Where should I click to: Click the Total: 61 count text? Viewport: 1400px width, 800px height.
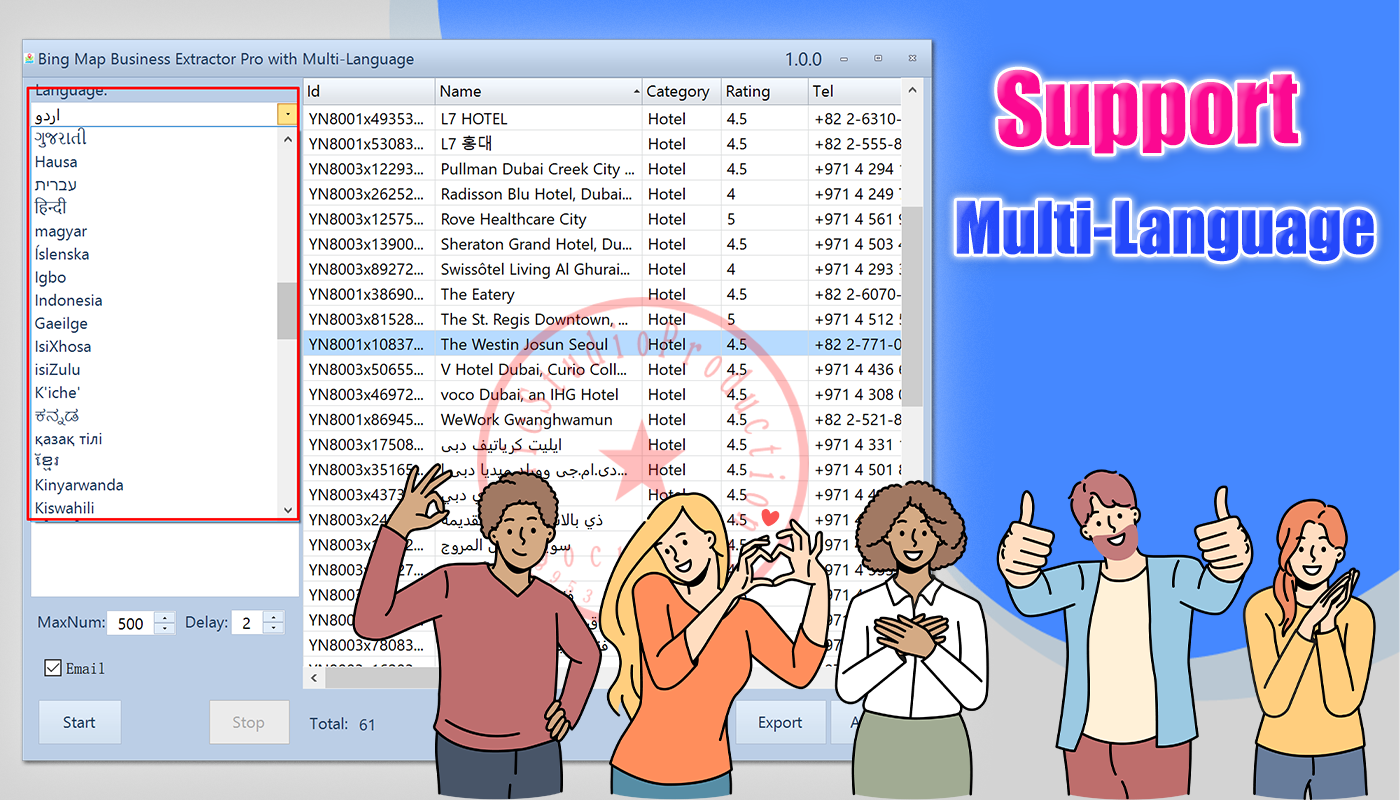(x=342, y=723)
